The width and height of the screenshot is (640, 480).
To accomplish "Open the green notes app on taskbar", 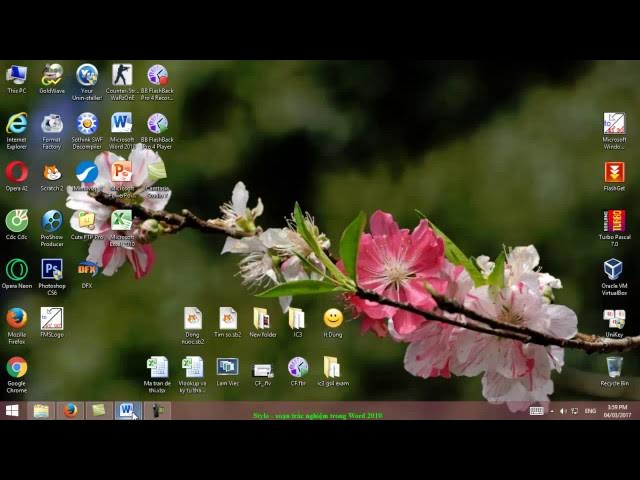I will point(99,411).
